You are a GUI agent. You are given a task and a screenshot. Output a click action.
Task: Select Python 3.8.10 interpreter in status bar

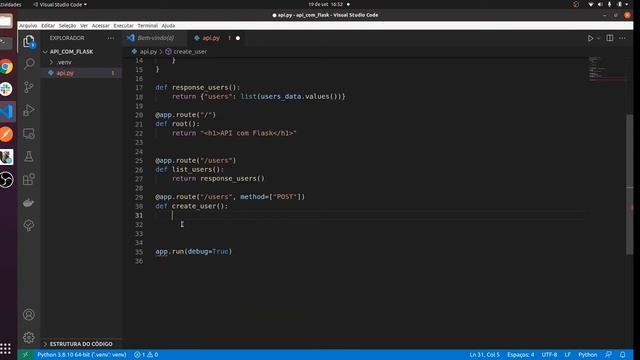82,355
